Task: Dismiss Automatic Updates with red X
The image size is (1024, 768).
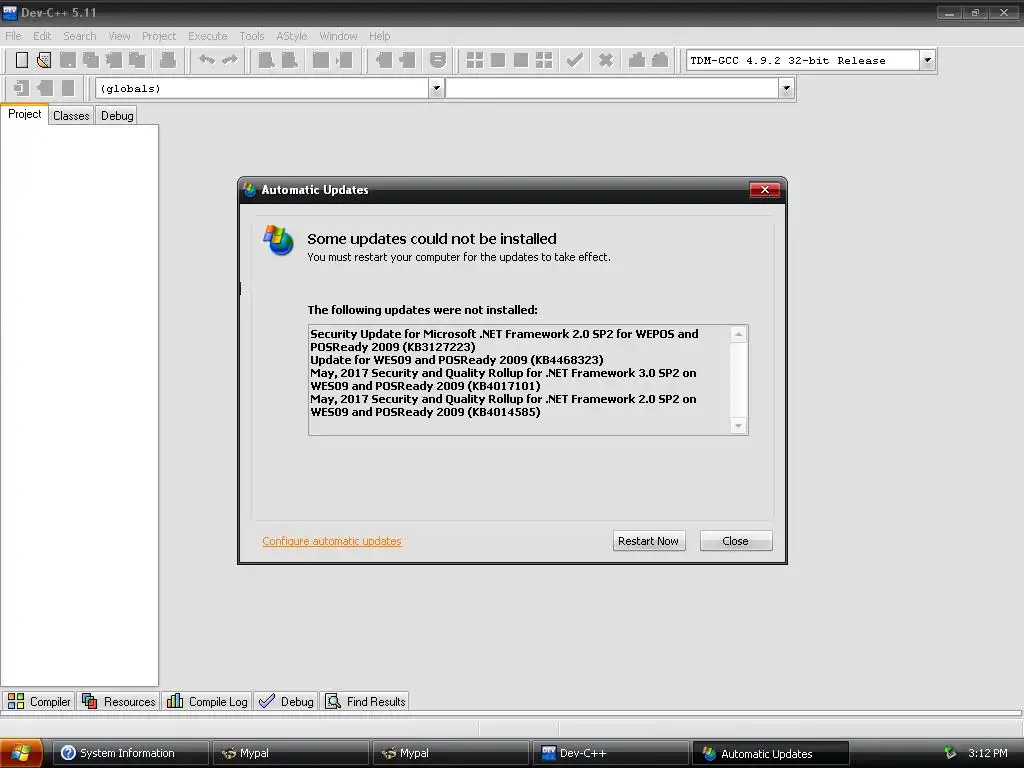Action: click(765, 189)
